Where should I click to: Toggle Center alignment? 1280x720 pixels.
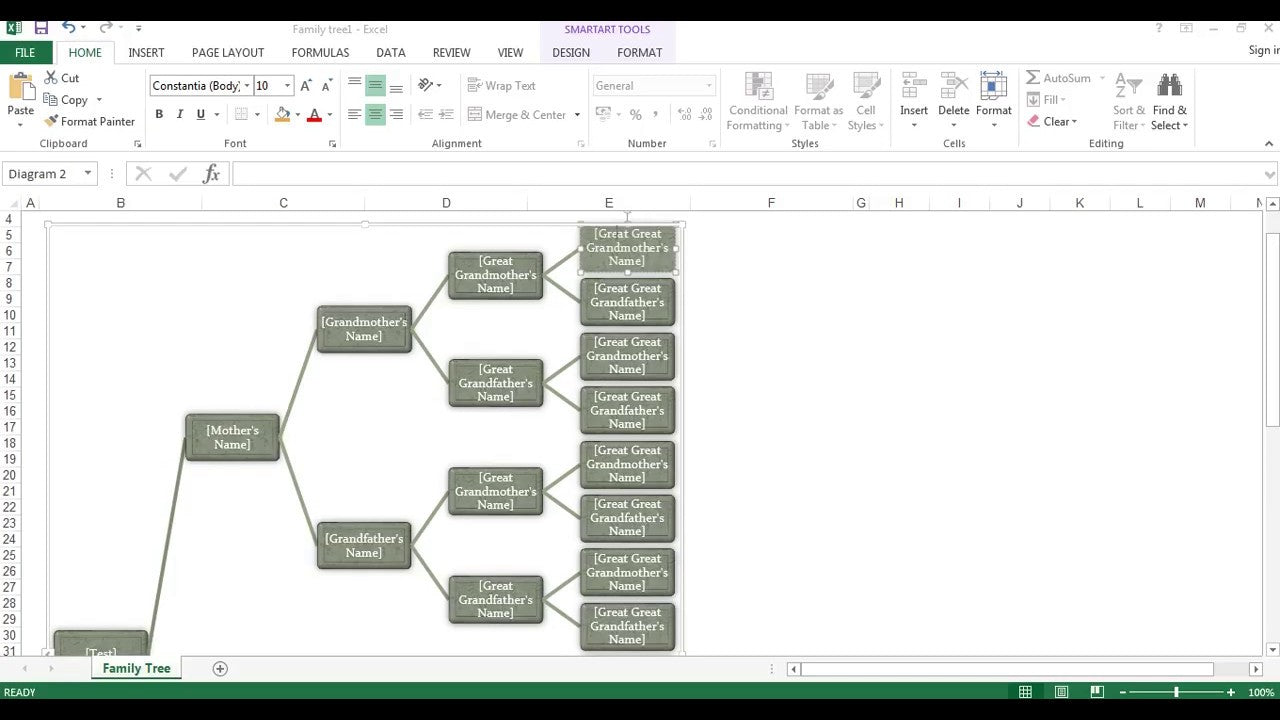pyautogui.click(x=374, y=114)
